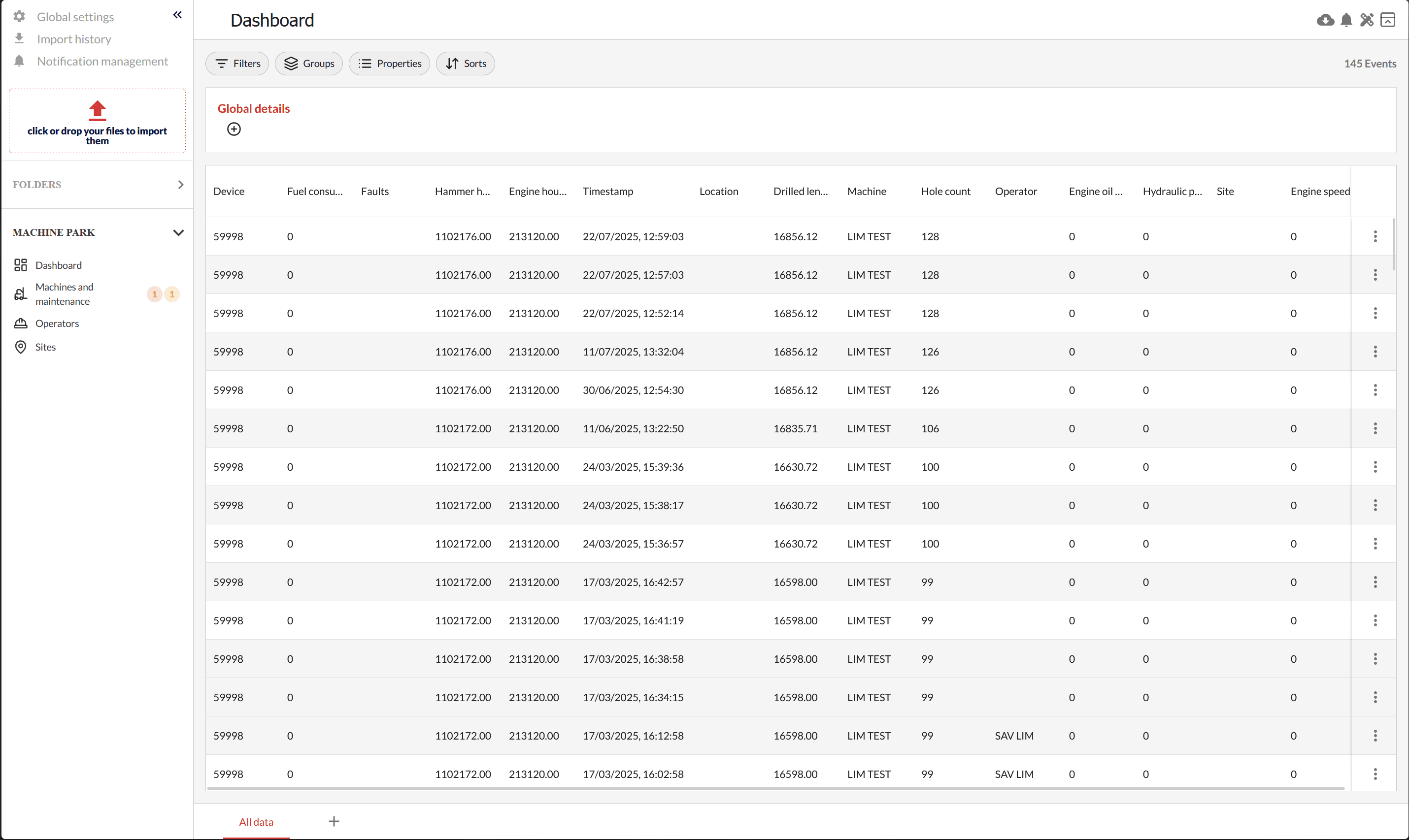Collapse the Machine Park section
The image size is (1409, 840).
[178, 232]
